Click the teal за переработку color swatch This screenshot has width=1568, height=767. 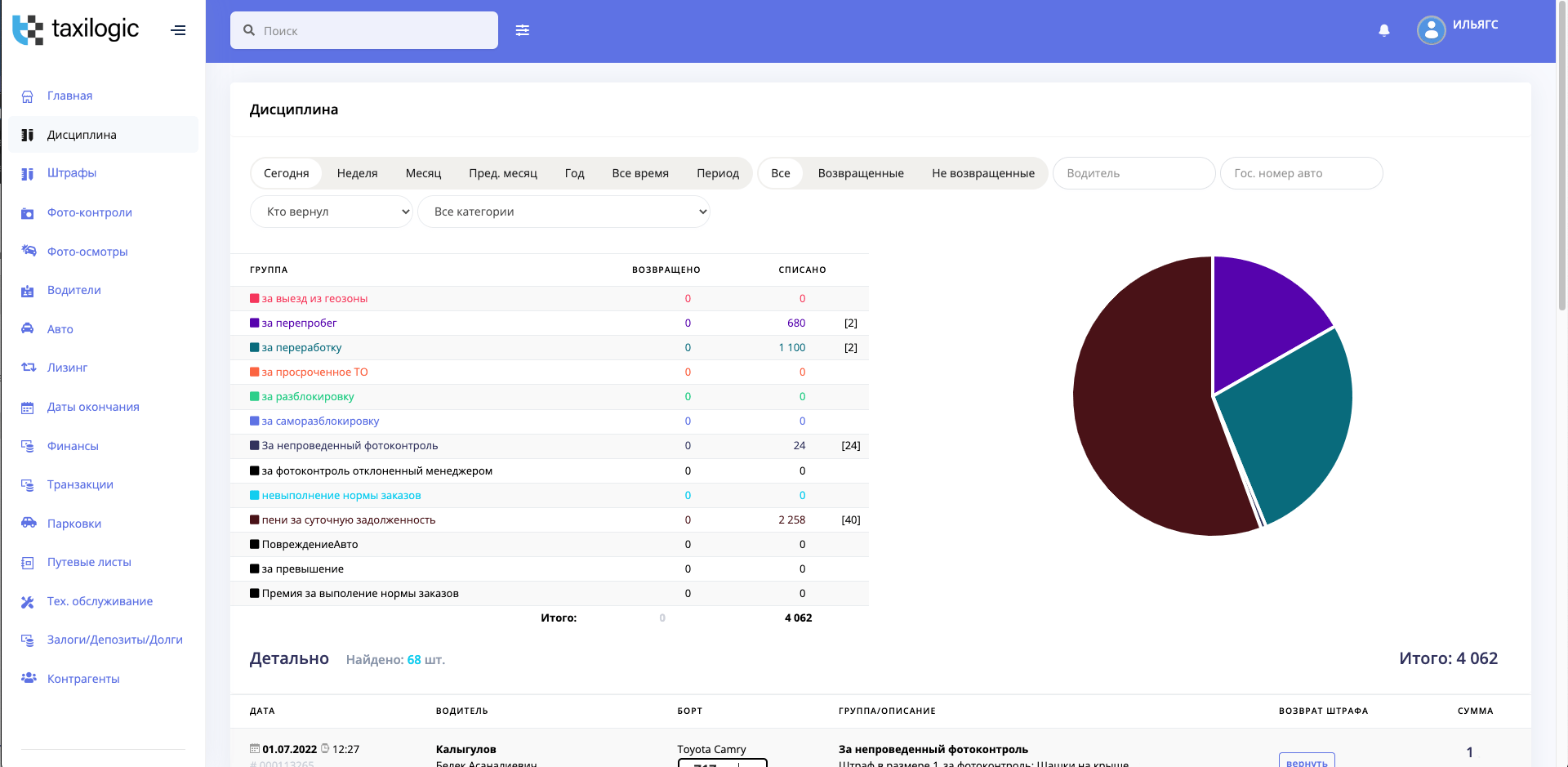click(x=255, y=348)
